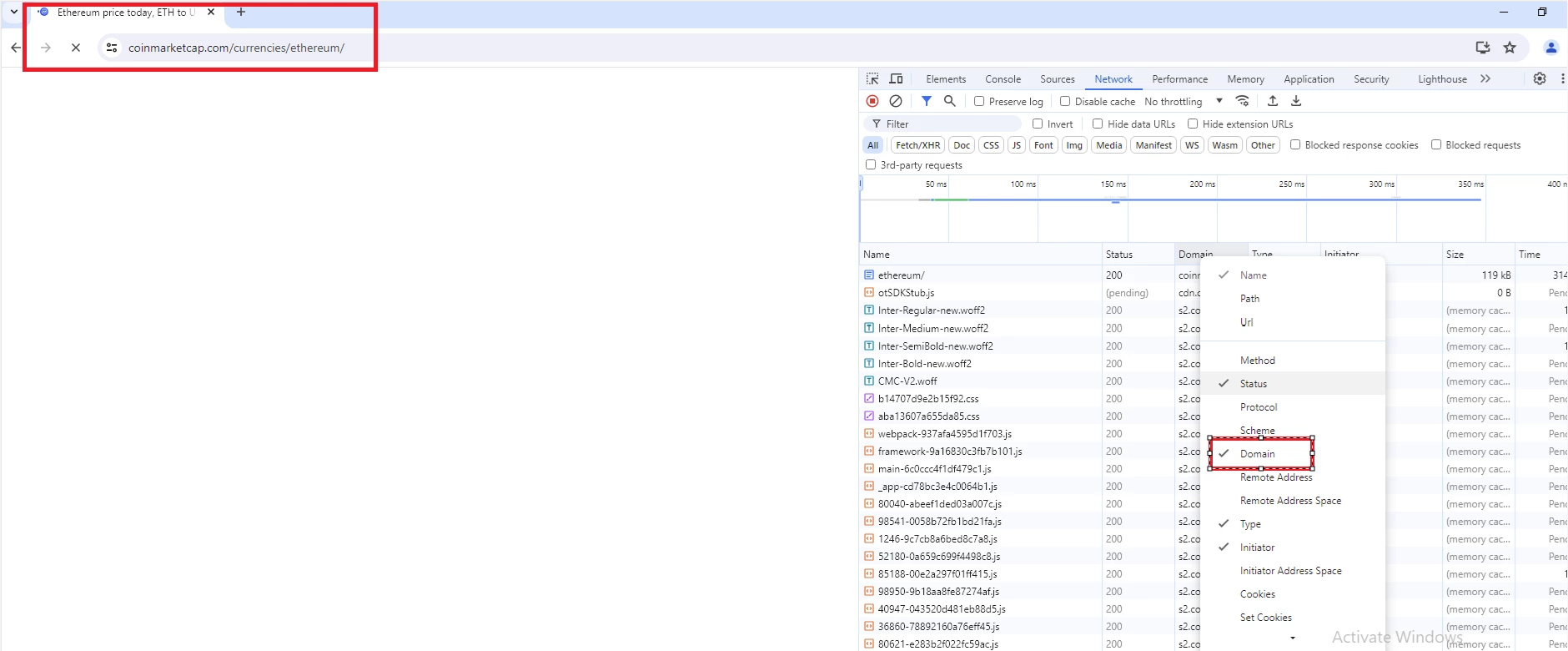The height and width of the screenshot is (651, 1568).
Task: Expand more column options at menu bottom
Action: pyautogui.click(x=1293, y=638)
